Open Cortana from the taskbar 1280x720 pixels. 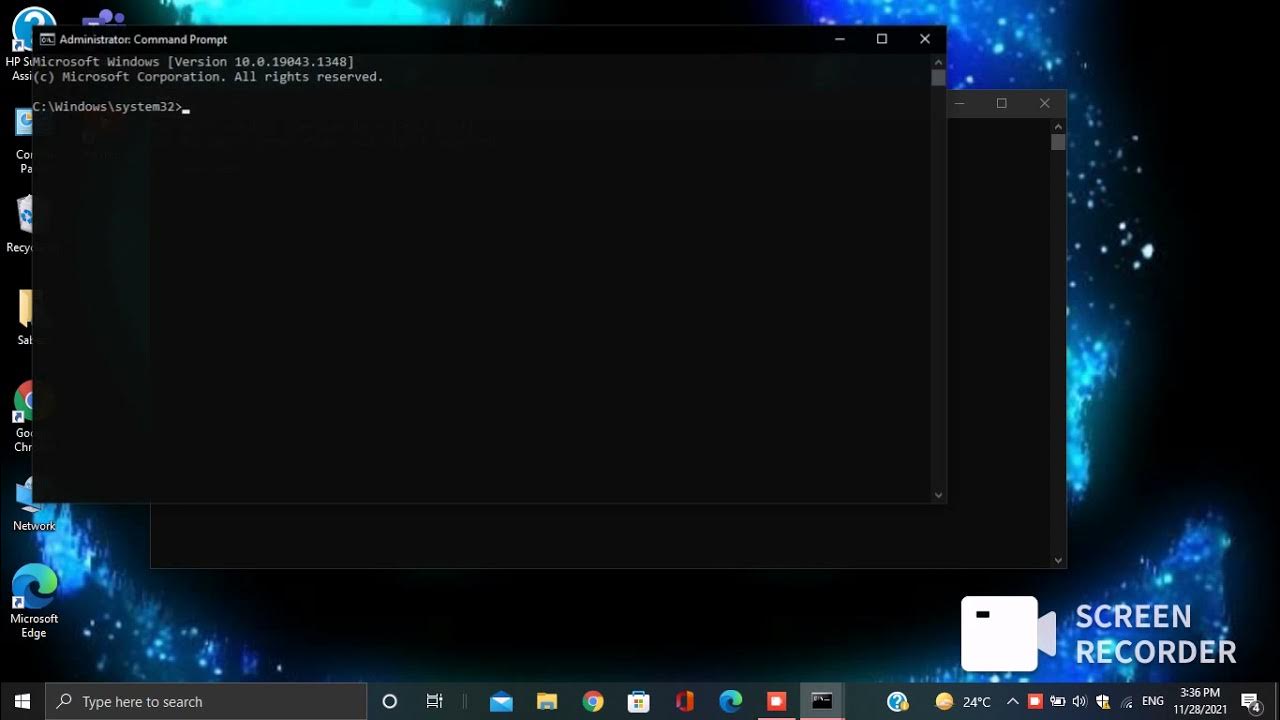(390, 702)
